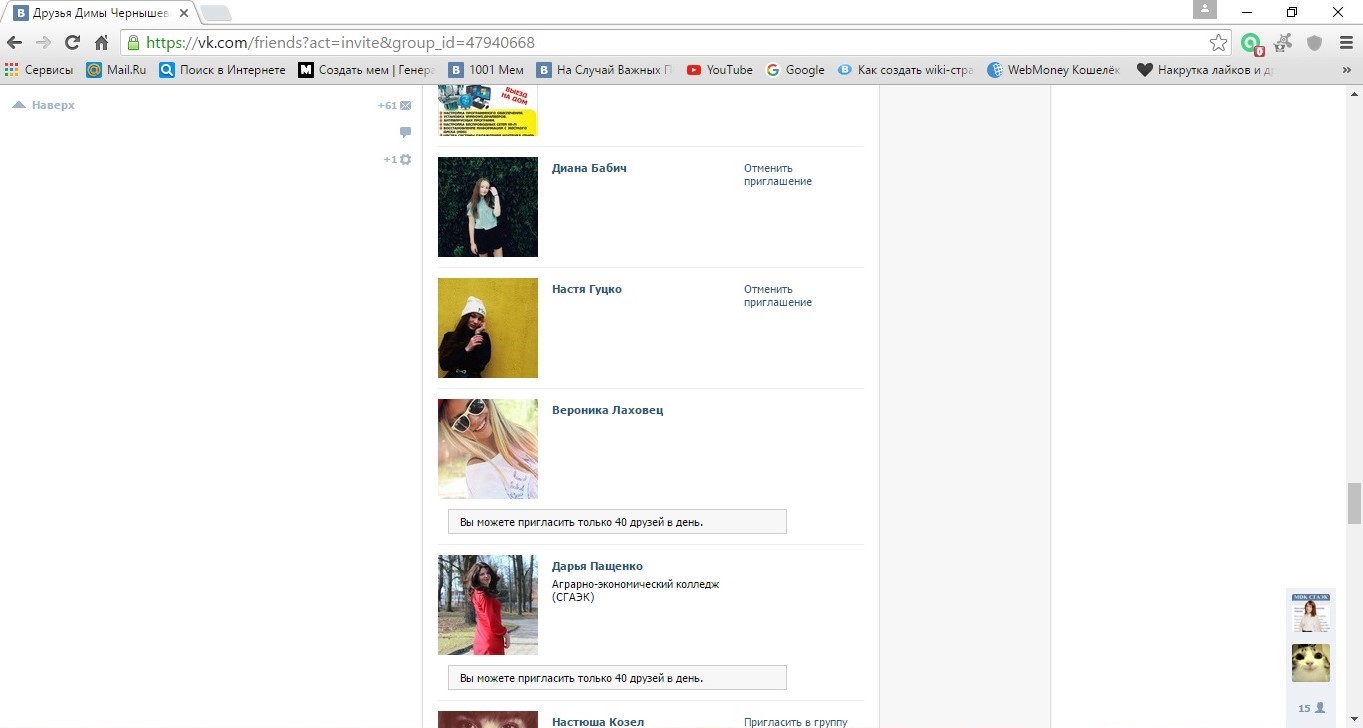Click Вероника Лаховец photo thumbnail
Image resolution: width=1363 pixels, height=728 pixels.
click(x=488, y=449)
